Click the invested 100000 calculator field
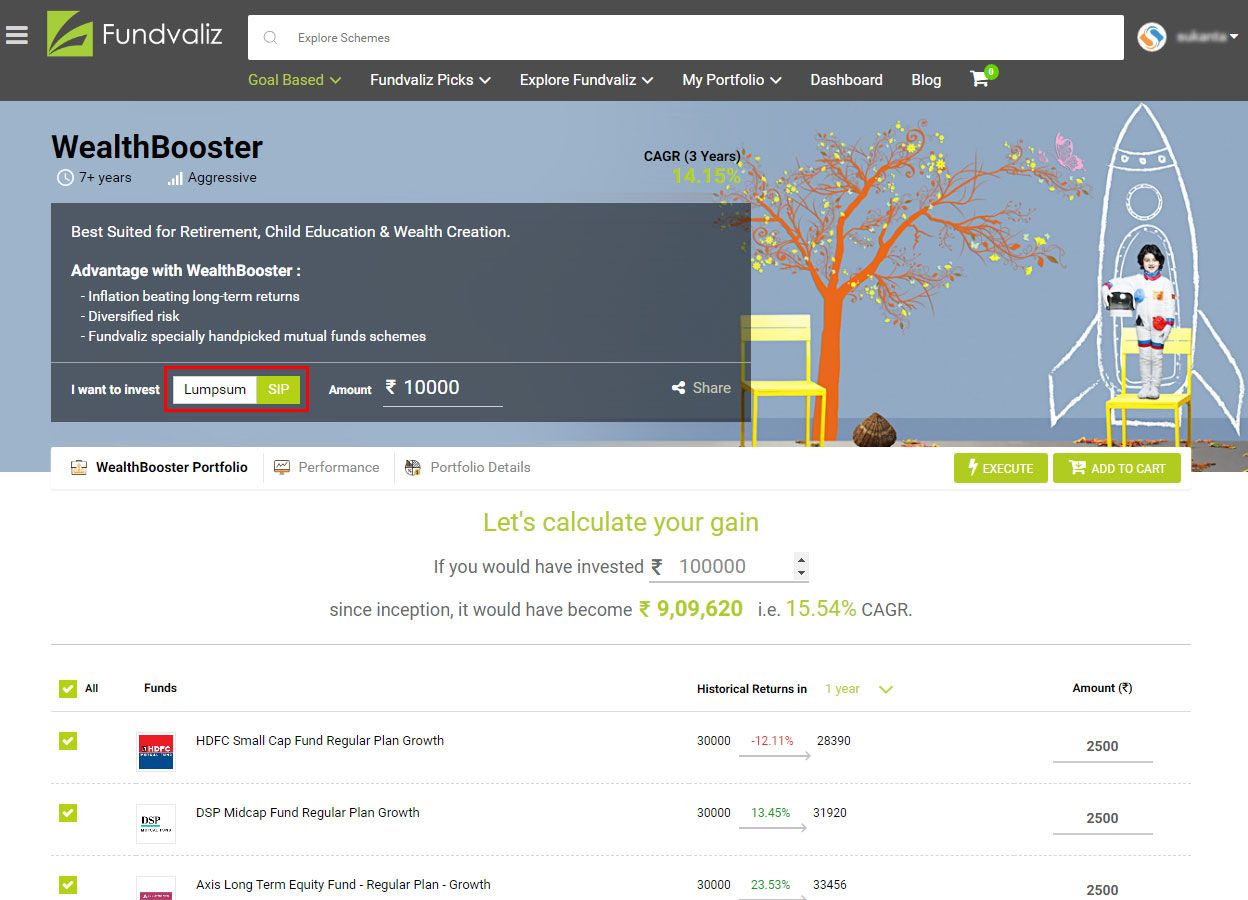Viewport: 1248px width, 900px height. [729, 567]
